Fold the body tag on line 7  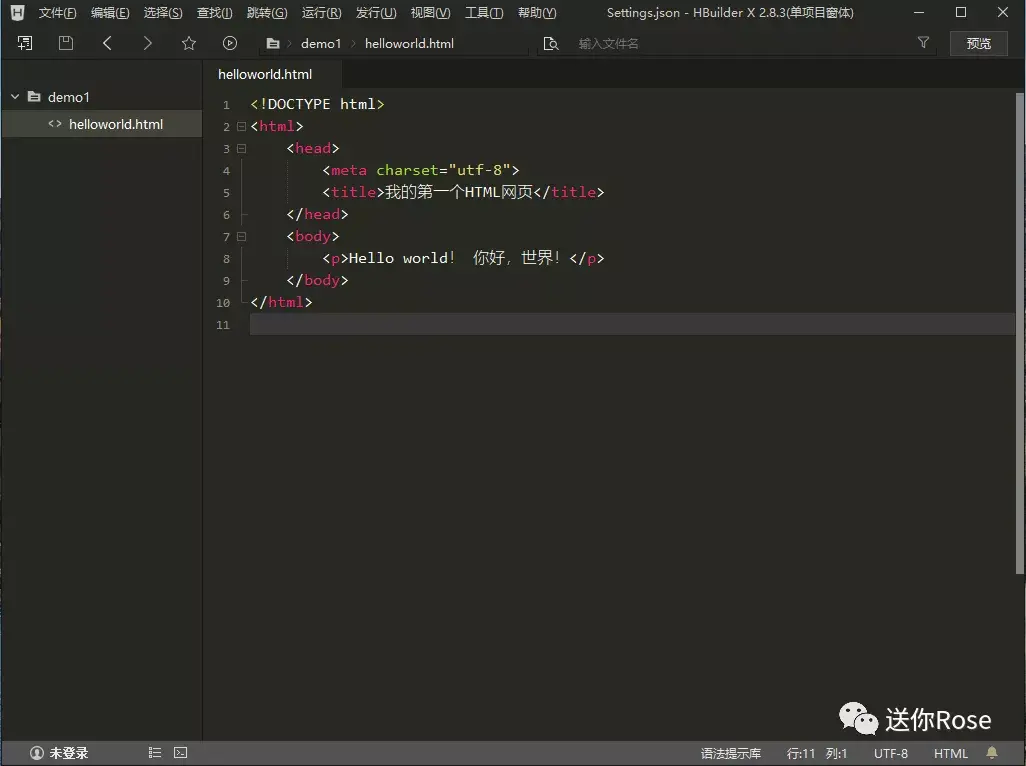[x=241, y=237]
